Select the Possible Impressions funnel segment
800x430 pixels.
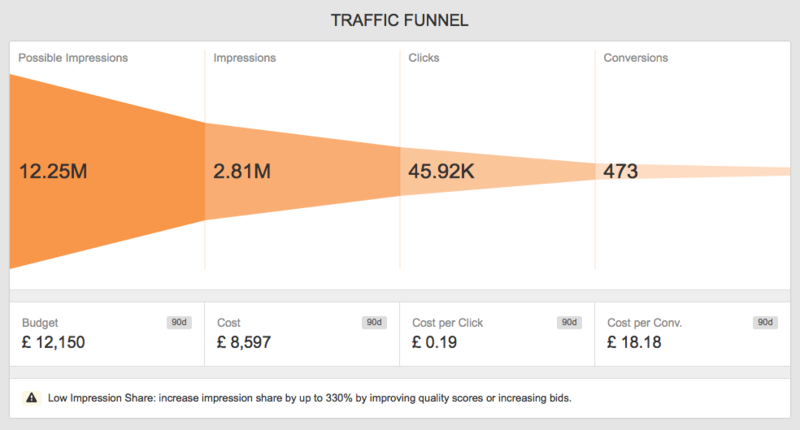[107, 171]
